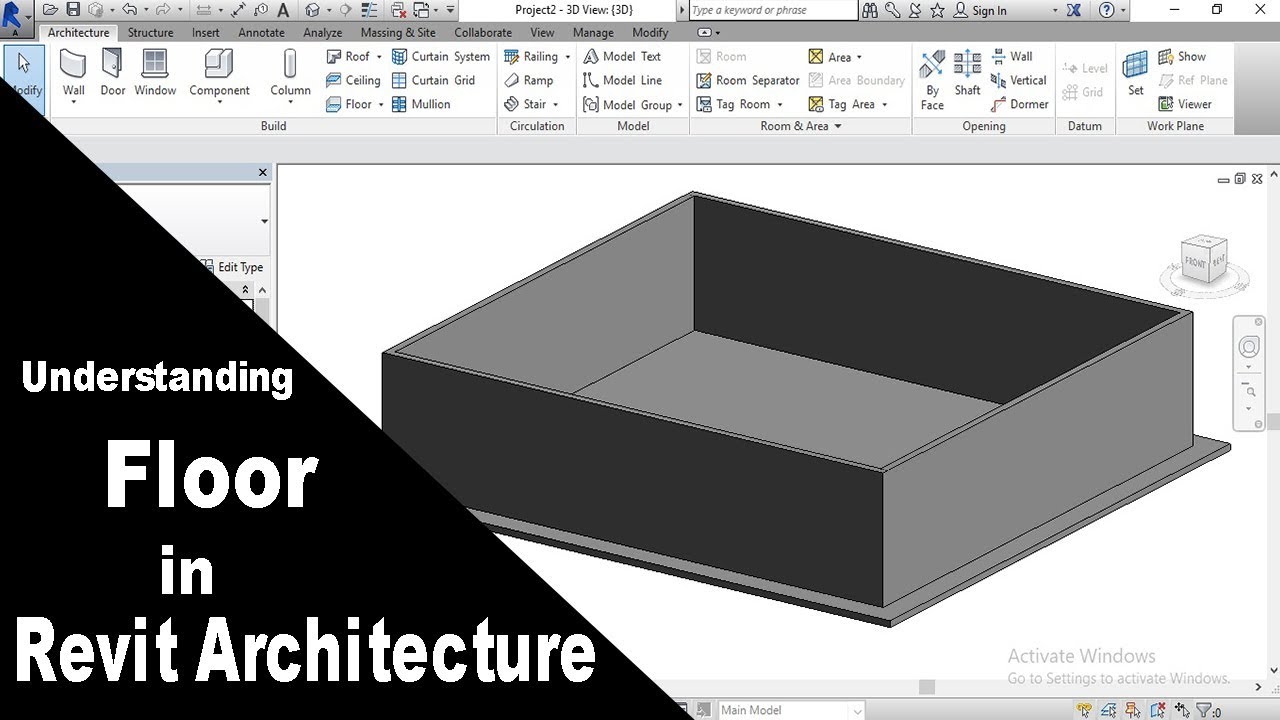1280x720 pixels.
Task: Open the Sign In dropdown arrow
Action: [1054, 10]
